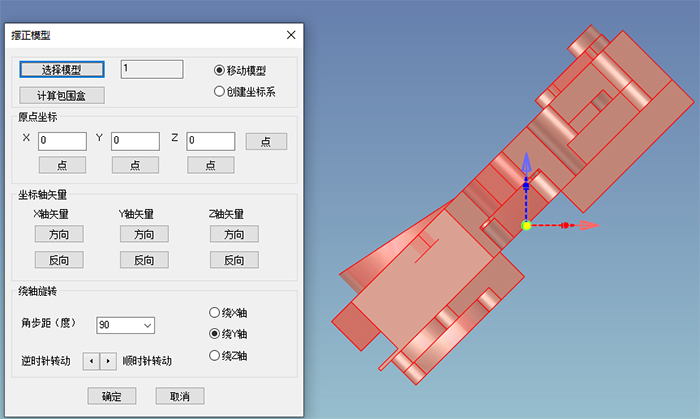
Task: Click 反向 under Z轴矢量
Action: pyautogui.click(x=234, y=260)
